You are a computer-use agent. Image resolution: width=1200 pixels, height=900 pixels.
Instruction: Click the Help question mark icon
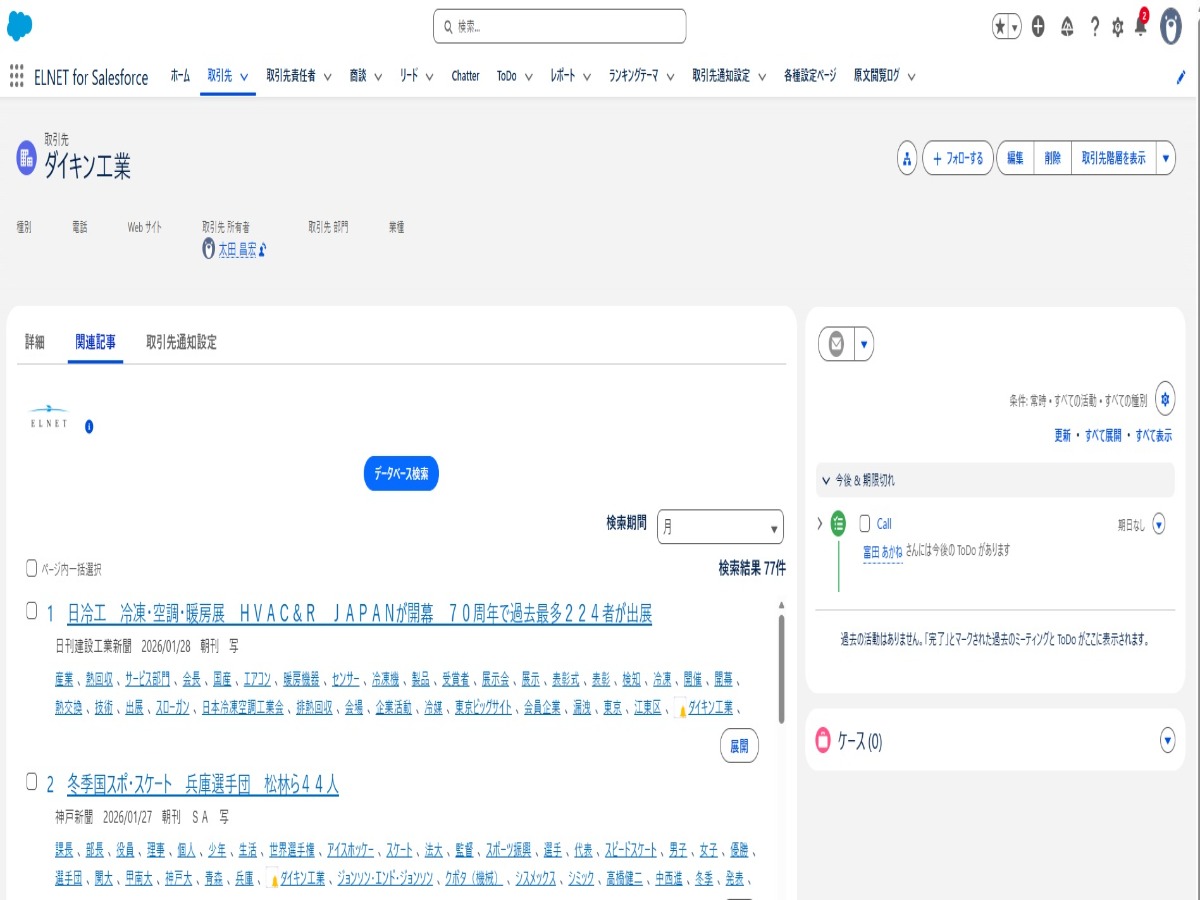[1094, 27]
